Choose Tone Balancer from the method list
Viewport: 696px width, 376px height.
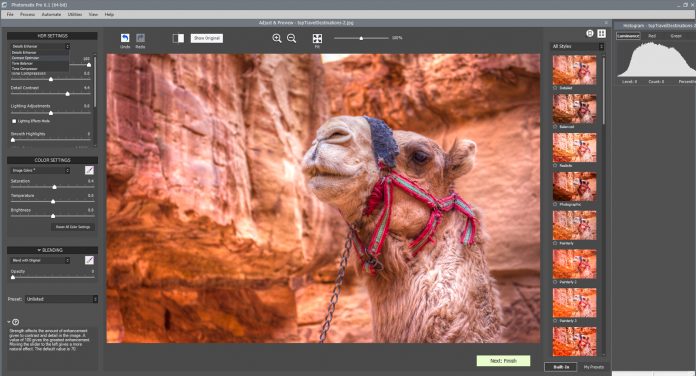click(x=40, y=63)
